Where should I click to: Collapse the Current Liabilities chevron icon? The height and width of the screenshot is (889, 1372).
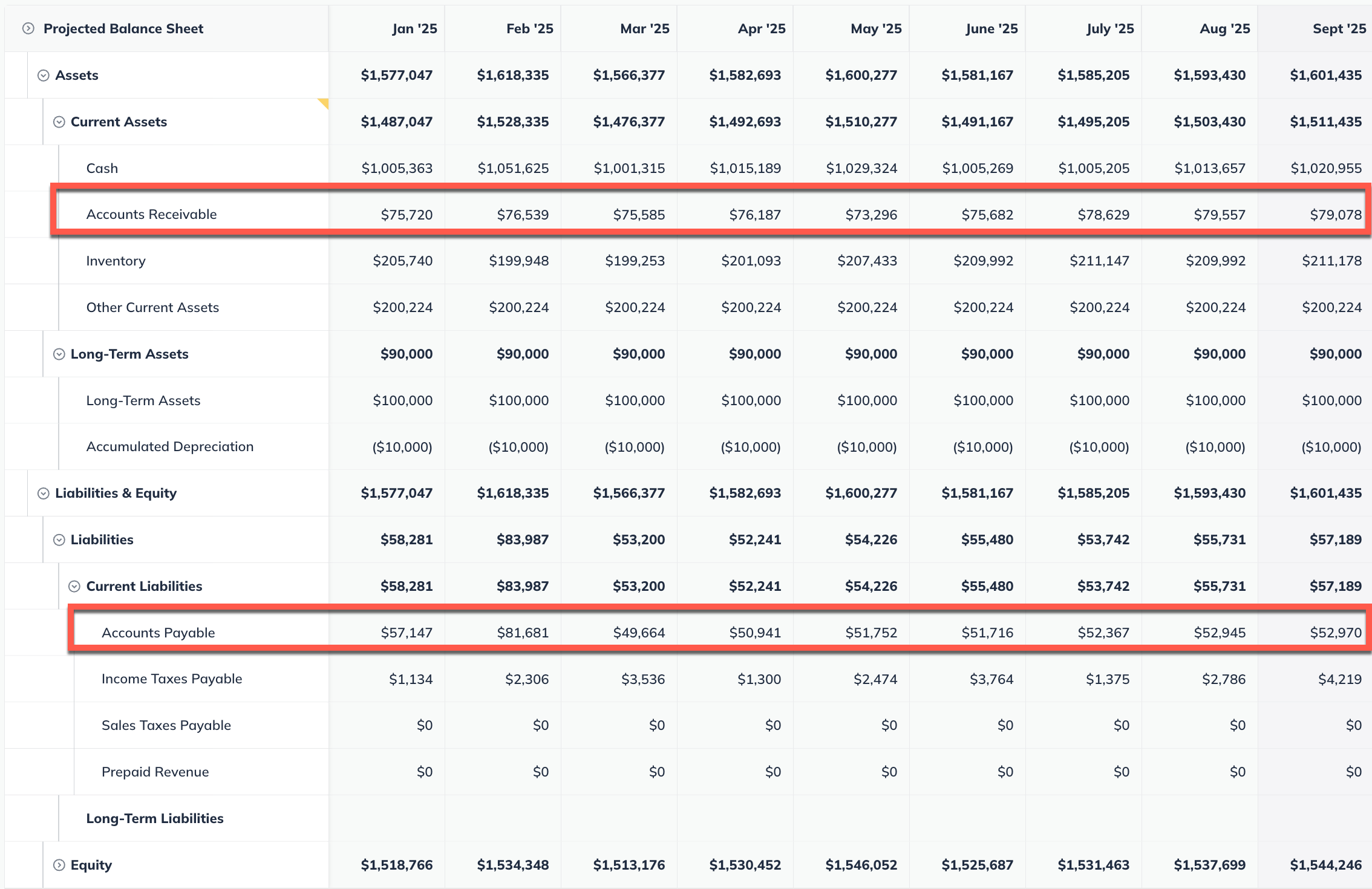point(74,587)
